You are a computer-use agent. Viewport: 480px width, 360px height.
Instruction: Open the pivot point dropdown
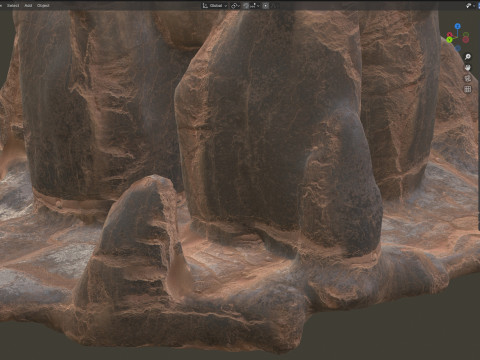point(235,6)
